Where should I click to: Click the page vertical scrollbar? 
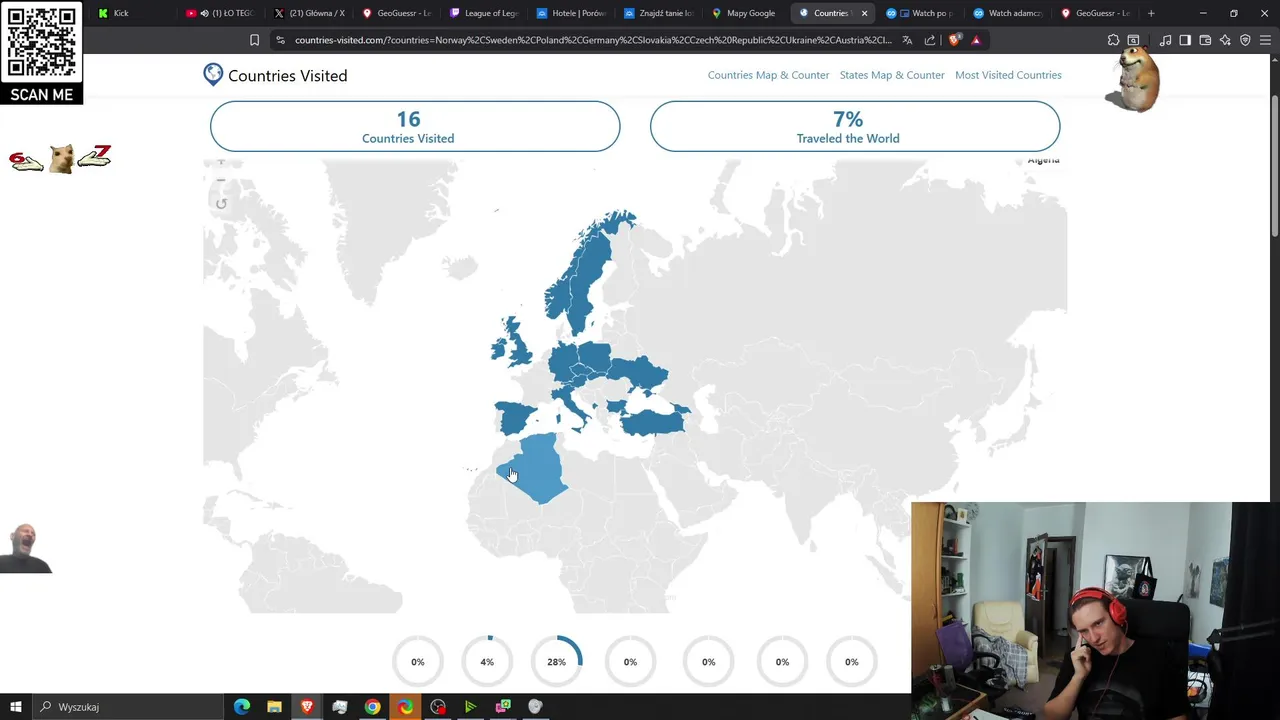click(1275, 165)
